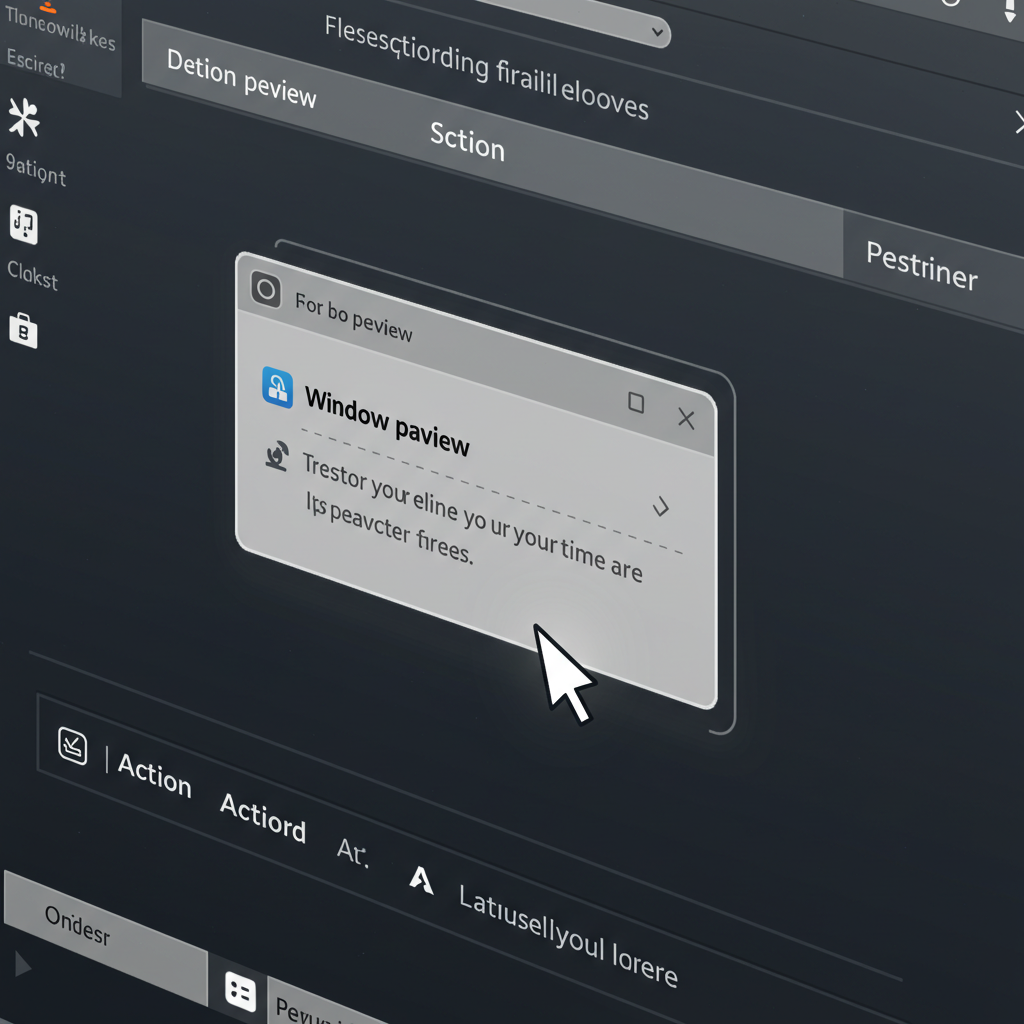Open the music note icon above Clokst
This screenshot has height=1024, width=1024.
pos(24,225)
